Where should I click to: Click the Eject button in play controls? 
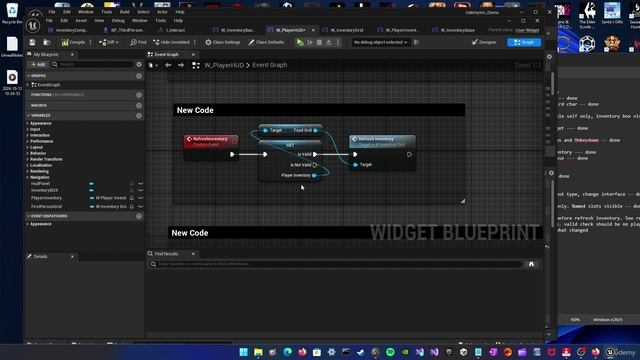(x=329, y=42)
